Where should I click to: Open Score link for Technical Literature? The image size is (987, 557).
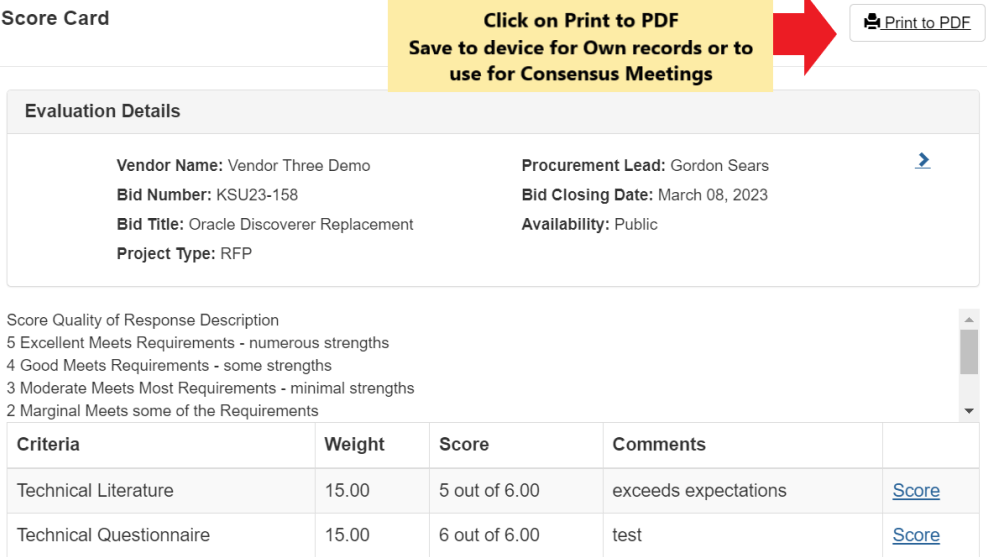pos(916,491)
